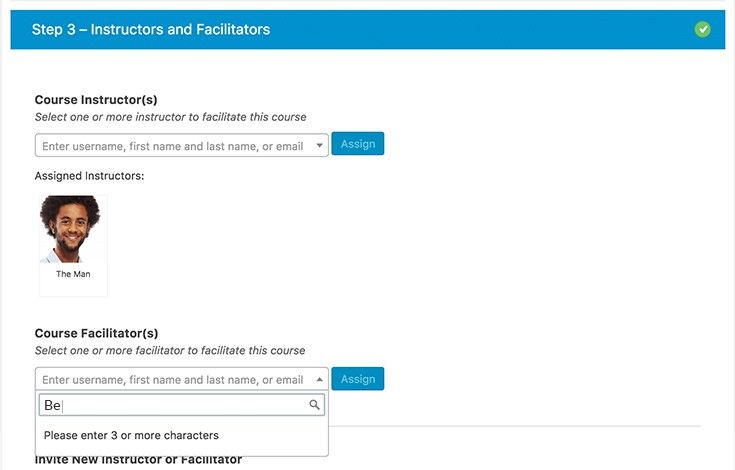Click the 'Course Facilitator(s)' label
The image size is (735, 470).
click(97, 333)
